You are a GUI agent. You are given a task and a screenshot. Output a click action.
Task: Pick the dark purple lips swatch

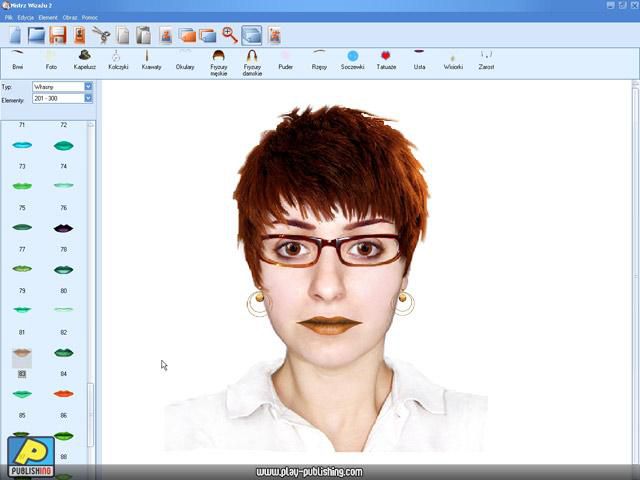point(63,228)
